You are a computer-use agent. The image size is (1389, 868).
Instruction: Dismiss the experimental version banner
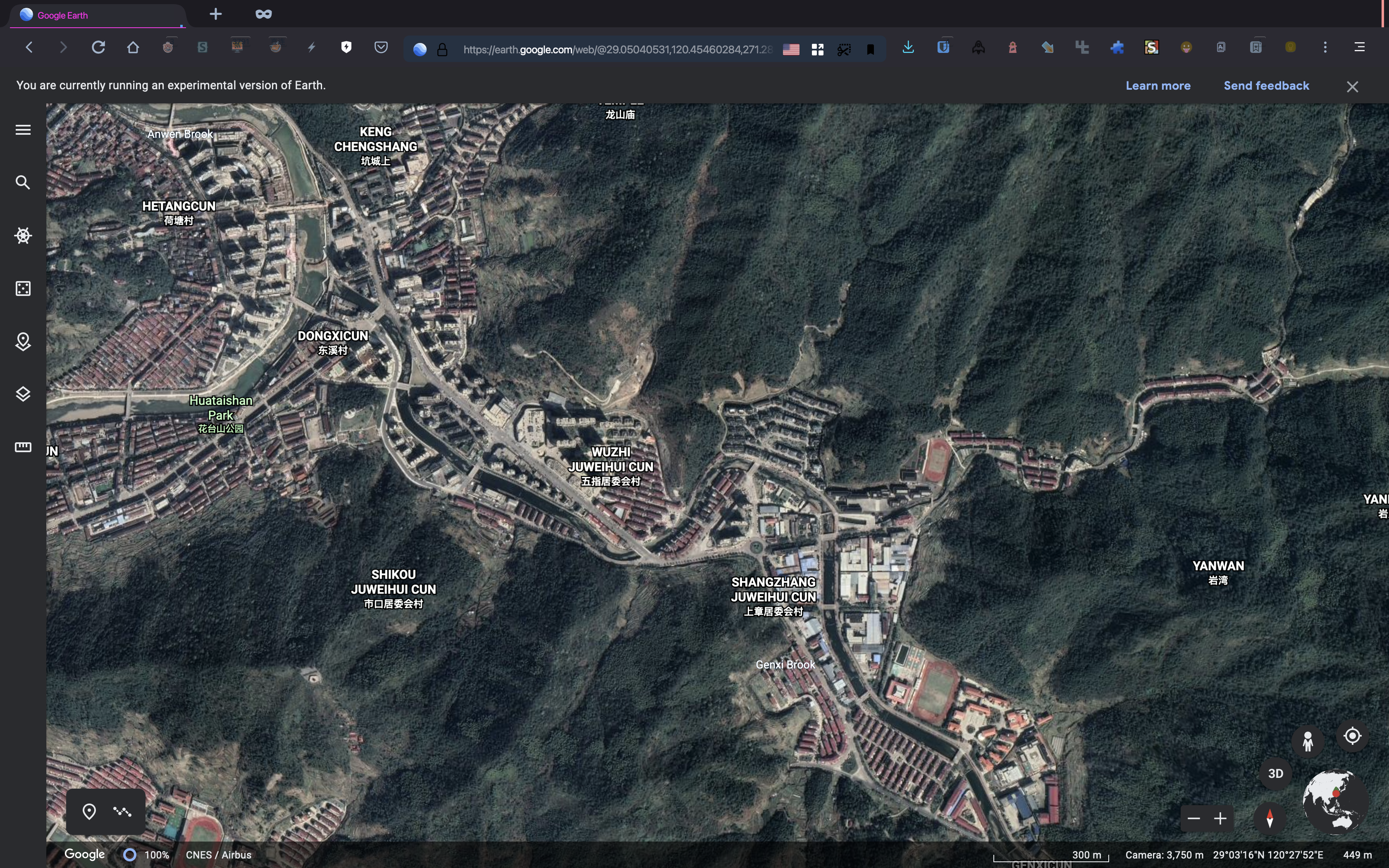coord(1352,87)
